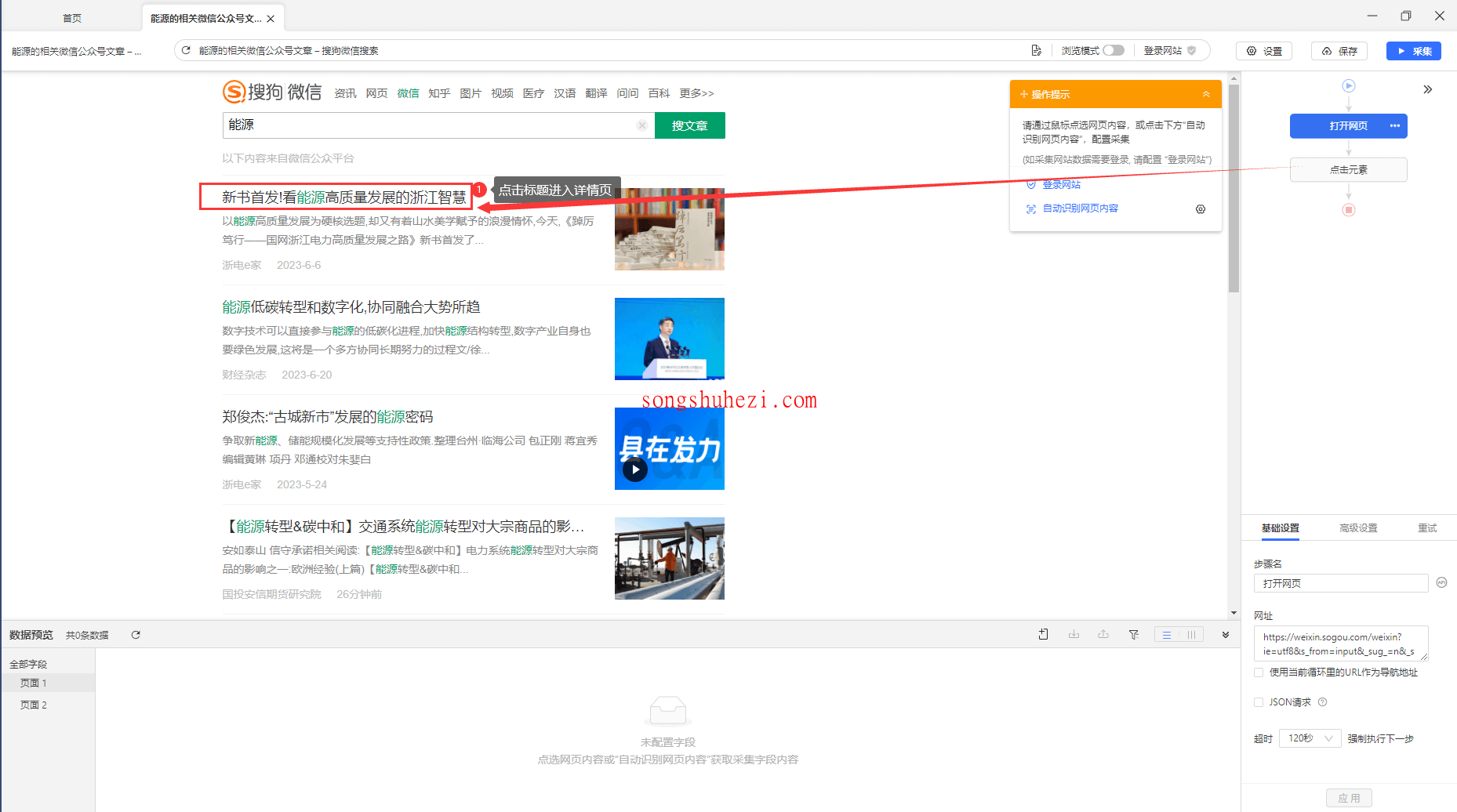Image resolution: width=1457 pixels, height=812 pixels.
Task: Click the 视频 nav link
Action: pyautogui.click(x=502, y=93)
